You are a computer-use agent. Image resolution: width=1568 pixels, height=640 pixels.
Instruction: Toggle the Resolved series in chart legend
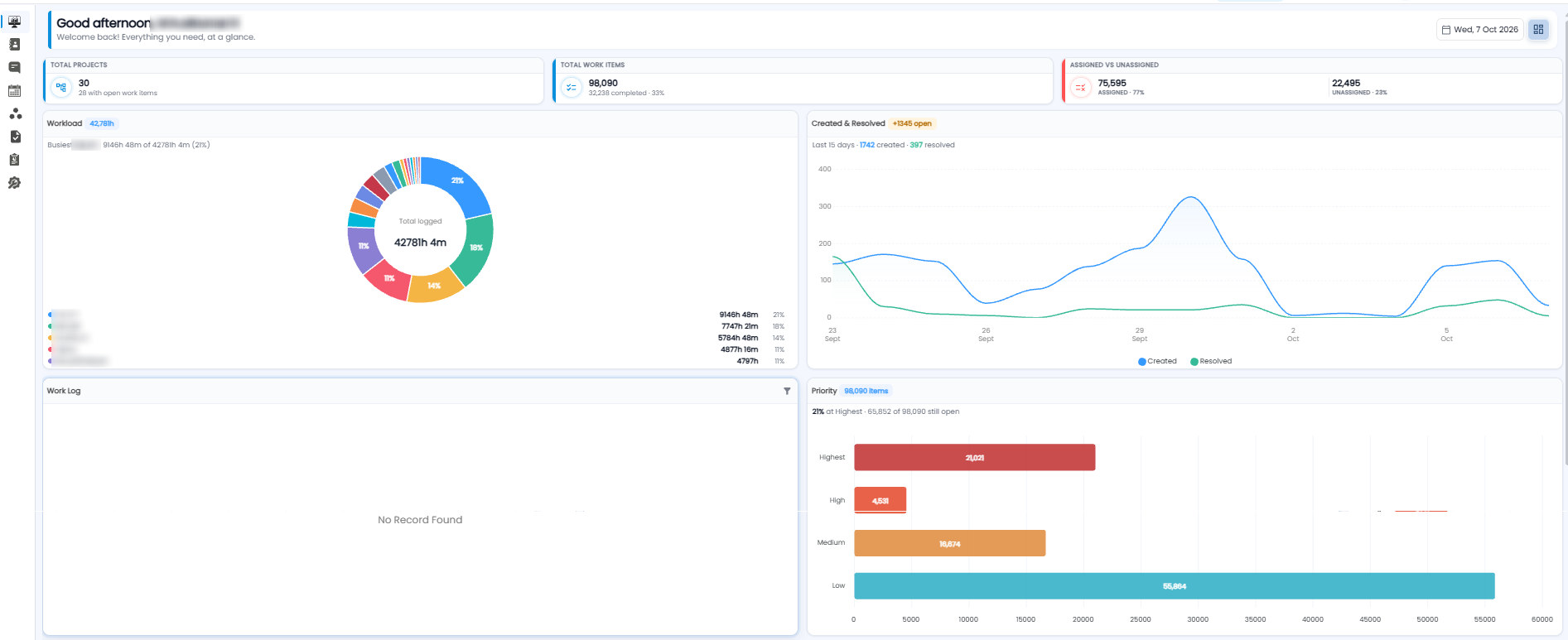point(1211,361)
